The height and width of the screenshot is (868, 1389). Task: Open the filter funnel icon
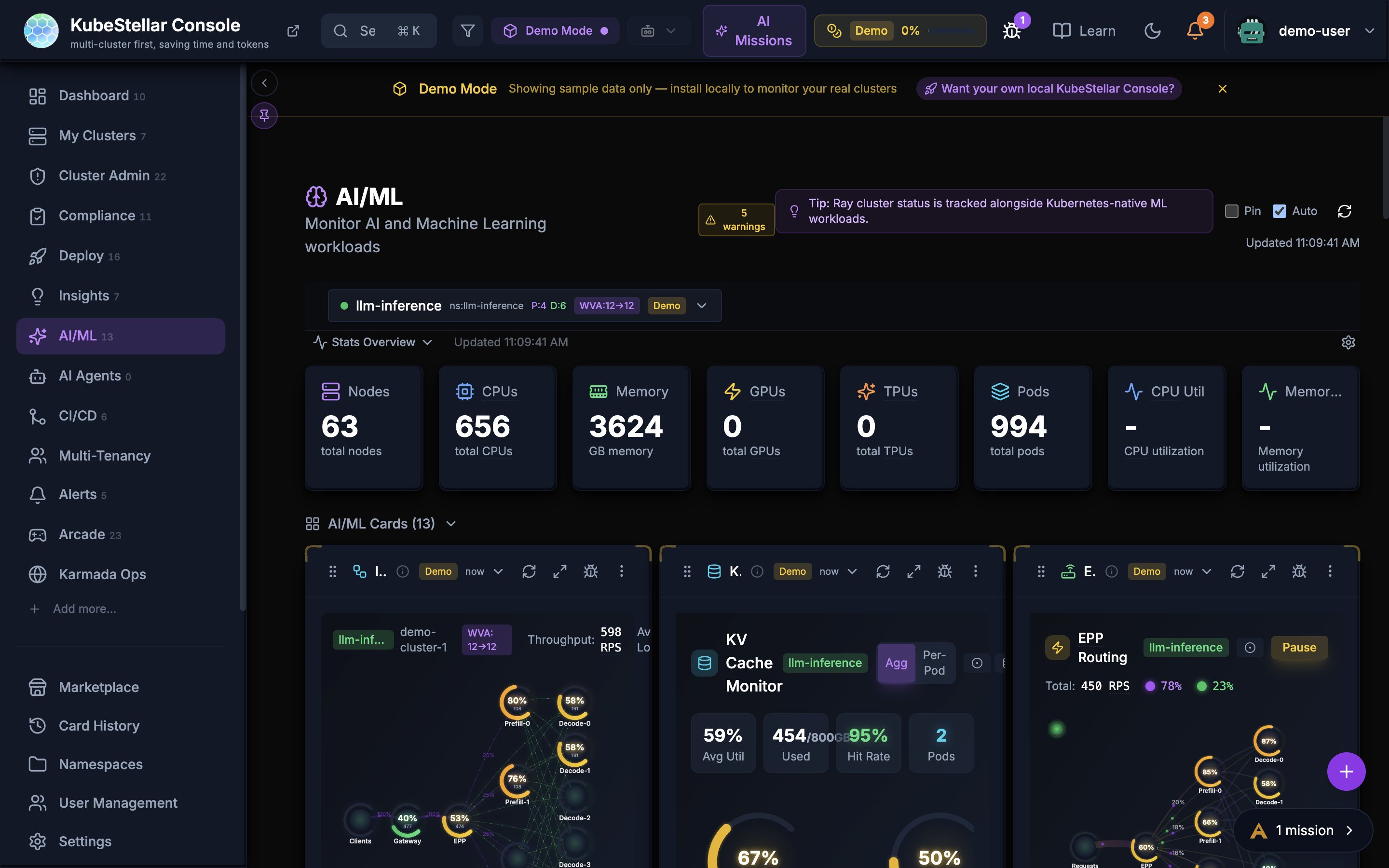click(x=467, y=31)
